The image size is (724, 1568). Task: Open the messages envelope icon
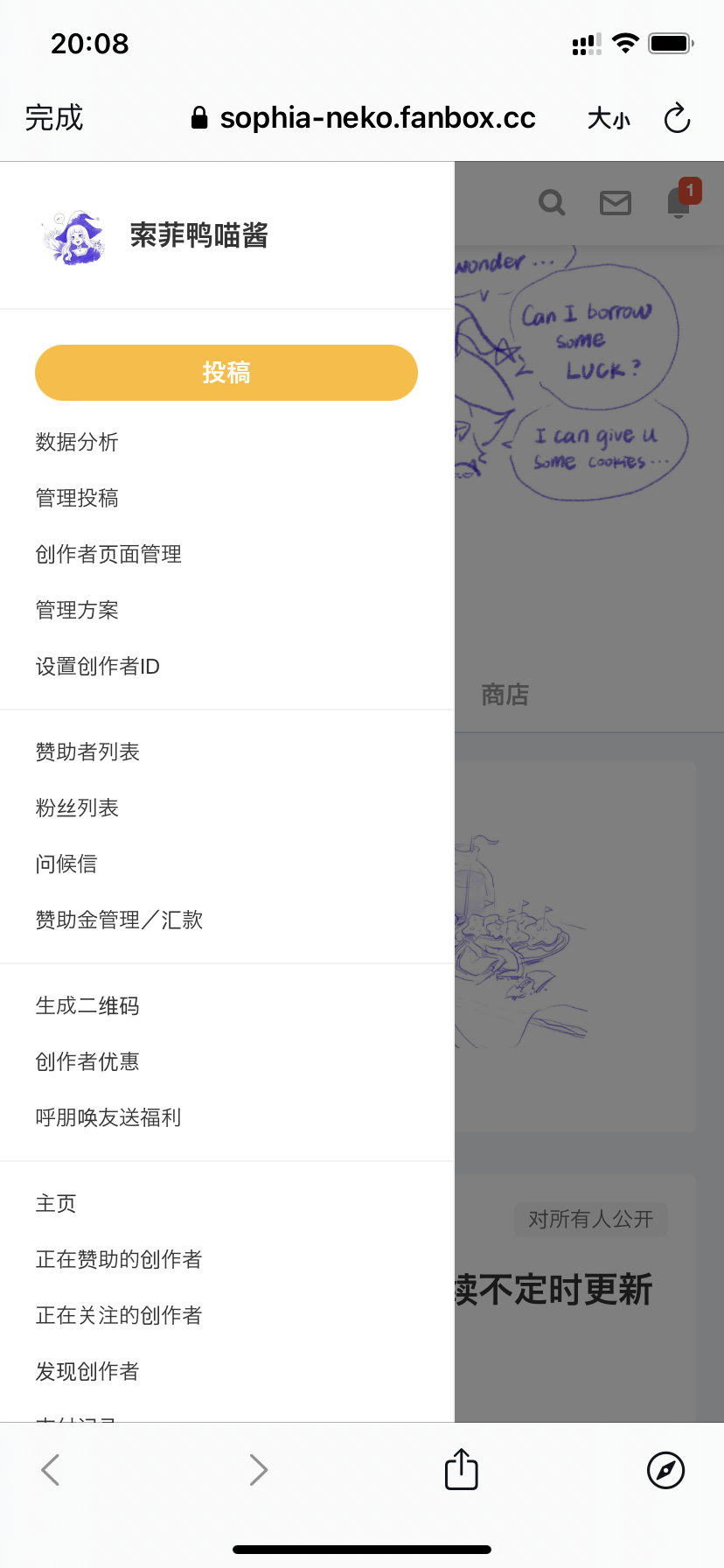[x=616, y=203]
